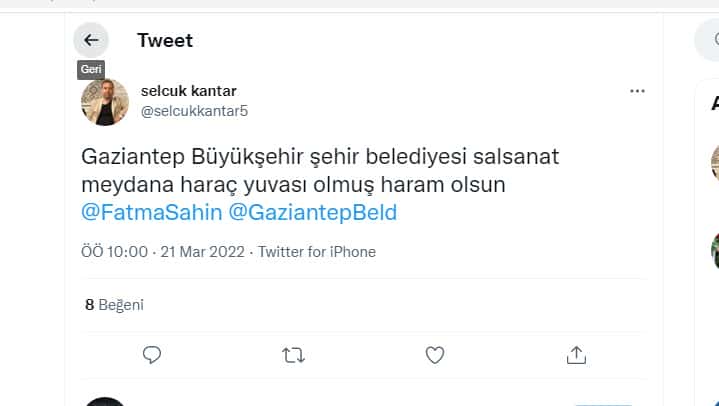The height and width of the screenshot is (406, 719).
Task: Click the back arrow (Geri) button
Action: (x=91, y=40)
